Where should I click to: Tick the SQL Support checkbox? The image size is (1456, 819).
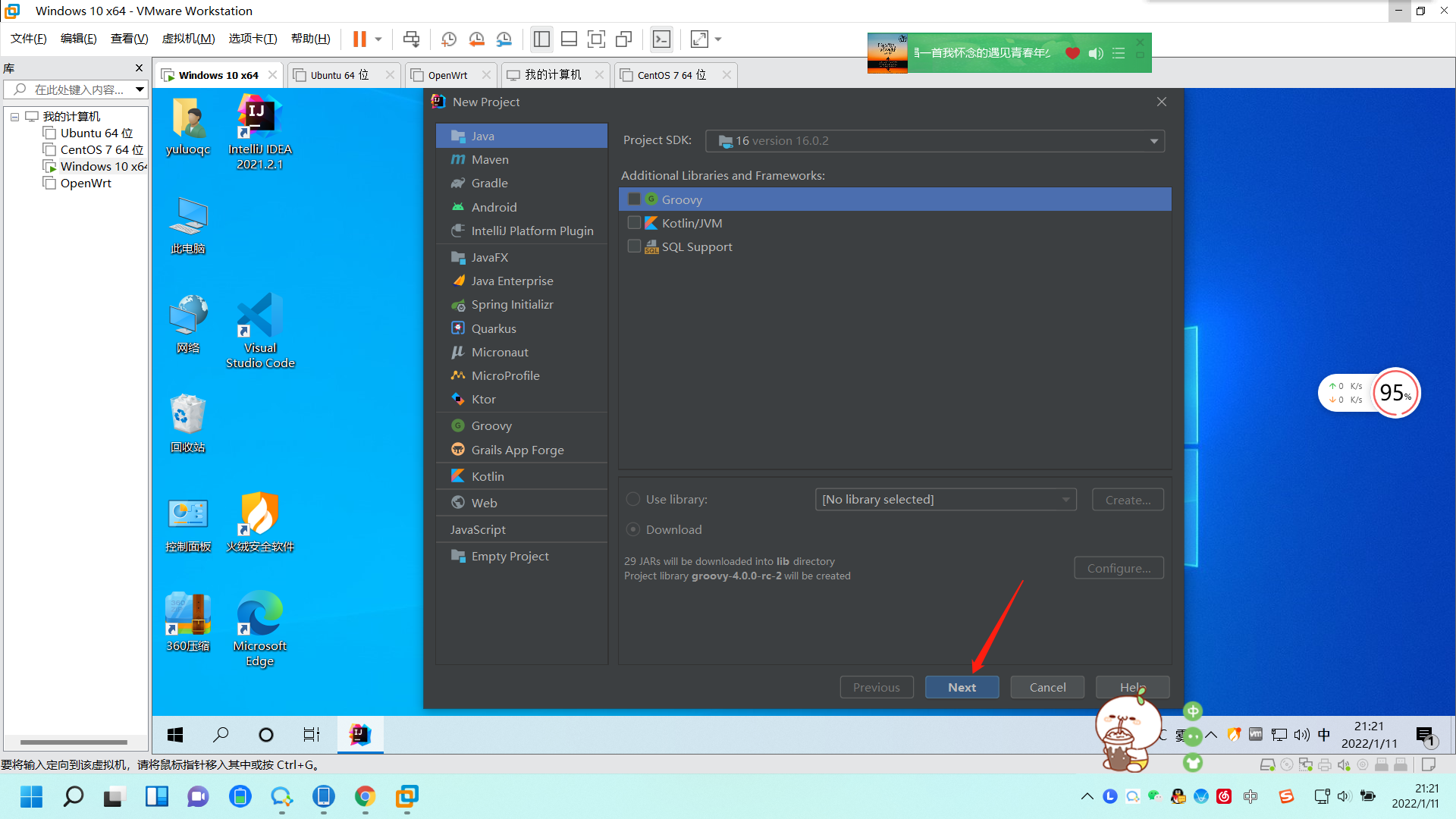pyautogui.click(x=635, y=246)
